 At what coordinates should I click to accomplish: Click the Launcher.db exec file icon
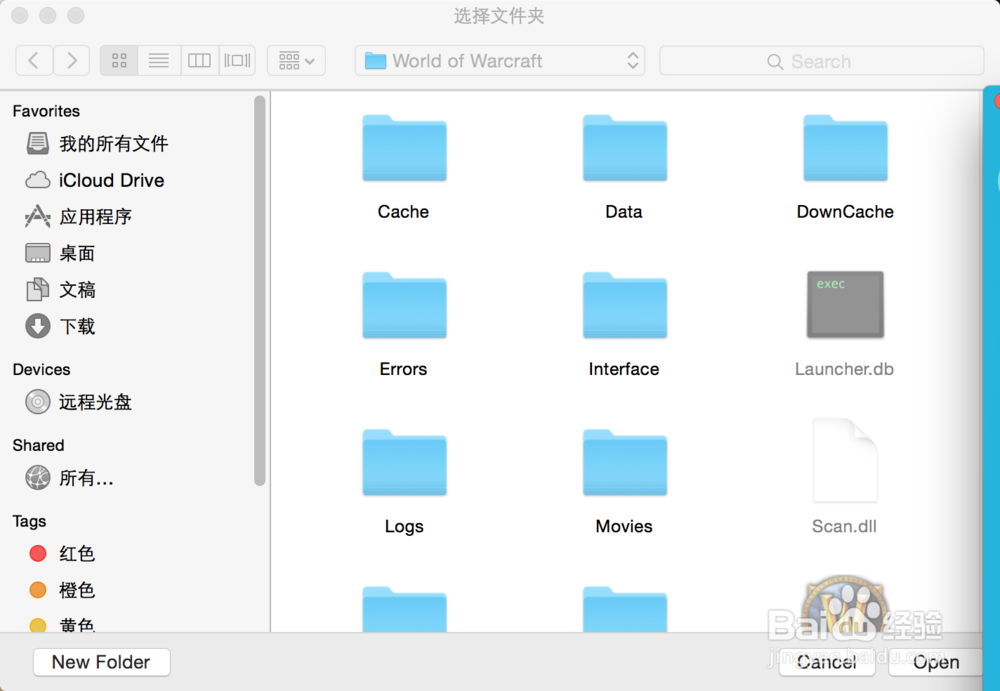845,304
